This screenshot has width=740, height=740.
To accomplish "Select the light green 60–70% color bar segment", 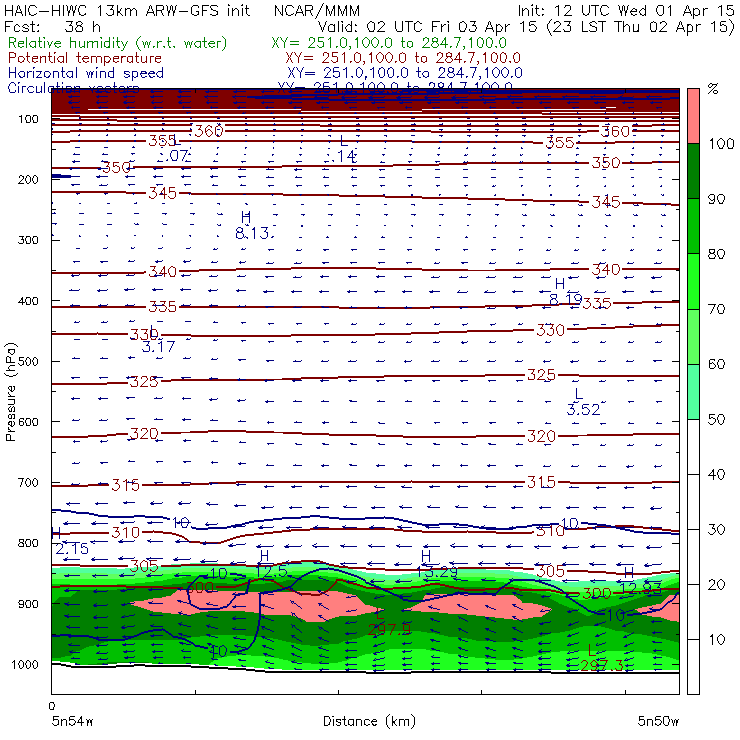I will 693,336.
